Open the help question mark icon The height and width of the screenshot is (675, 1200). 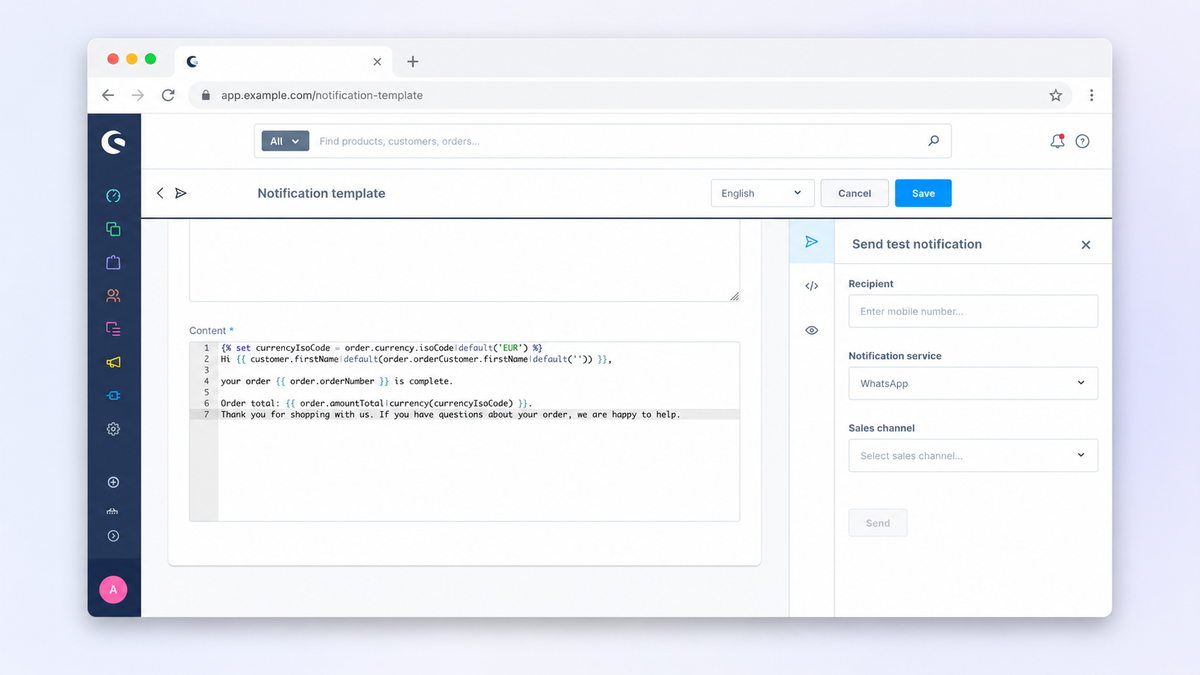pyautogui.click(x=1082, y=142)
